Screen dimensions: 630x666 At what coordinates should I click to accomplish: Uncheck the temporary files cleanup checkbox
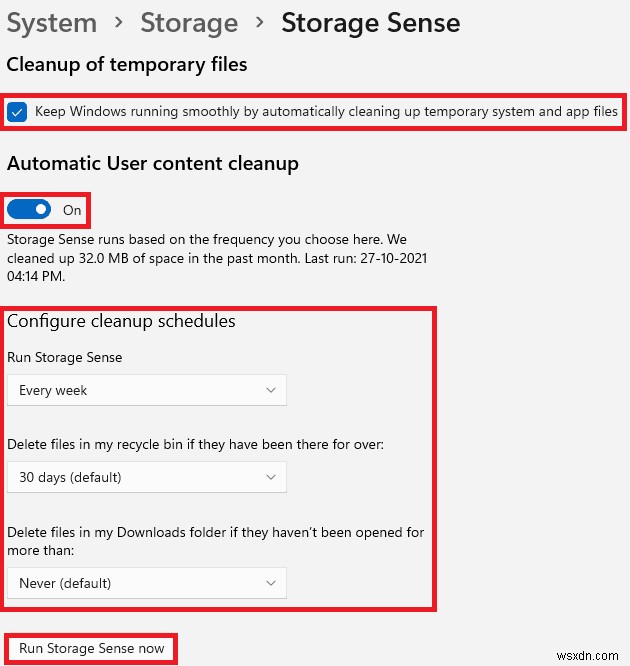(17, 111)
